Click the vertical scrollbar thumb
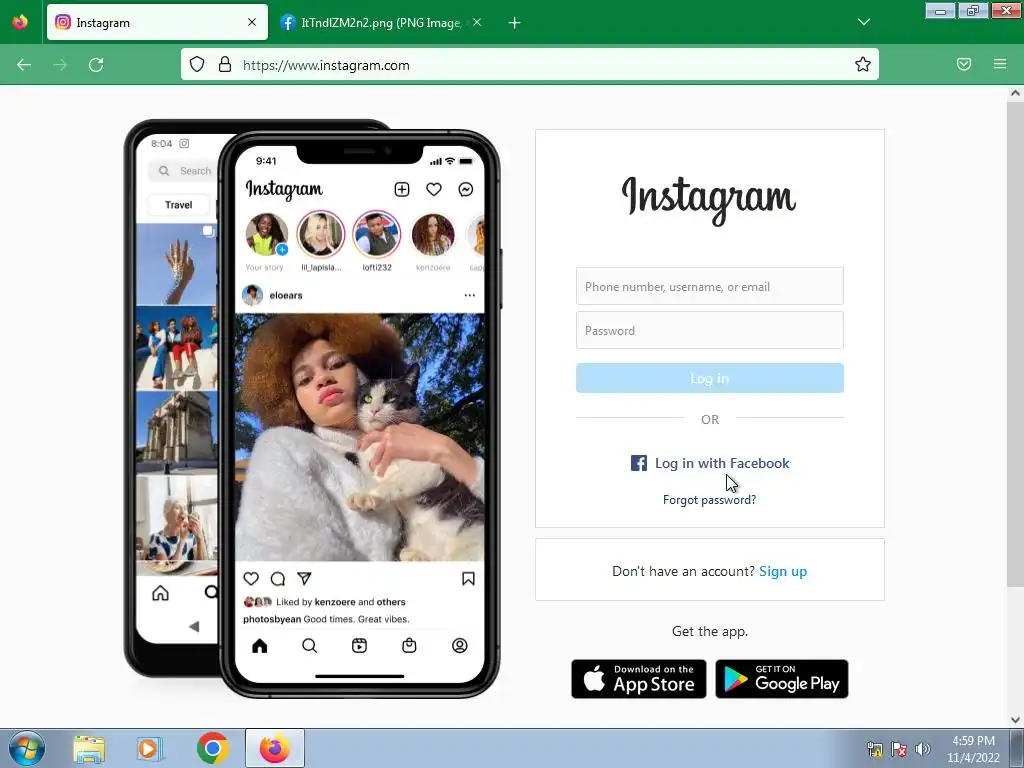Image resolution: width=1024 pixels, height=768 pixels. (x=1015, y=344)
